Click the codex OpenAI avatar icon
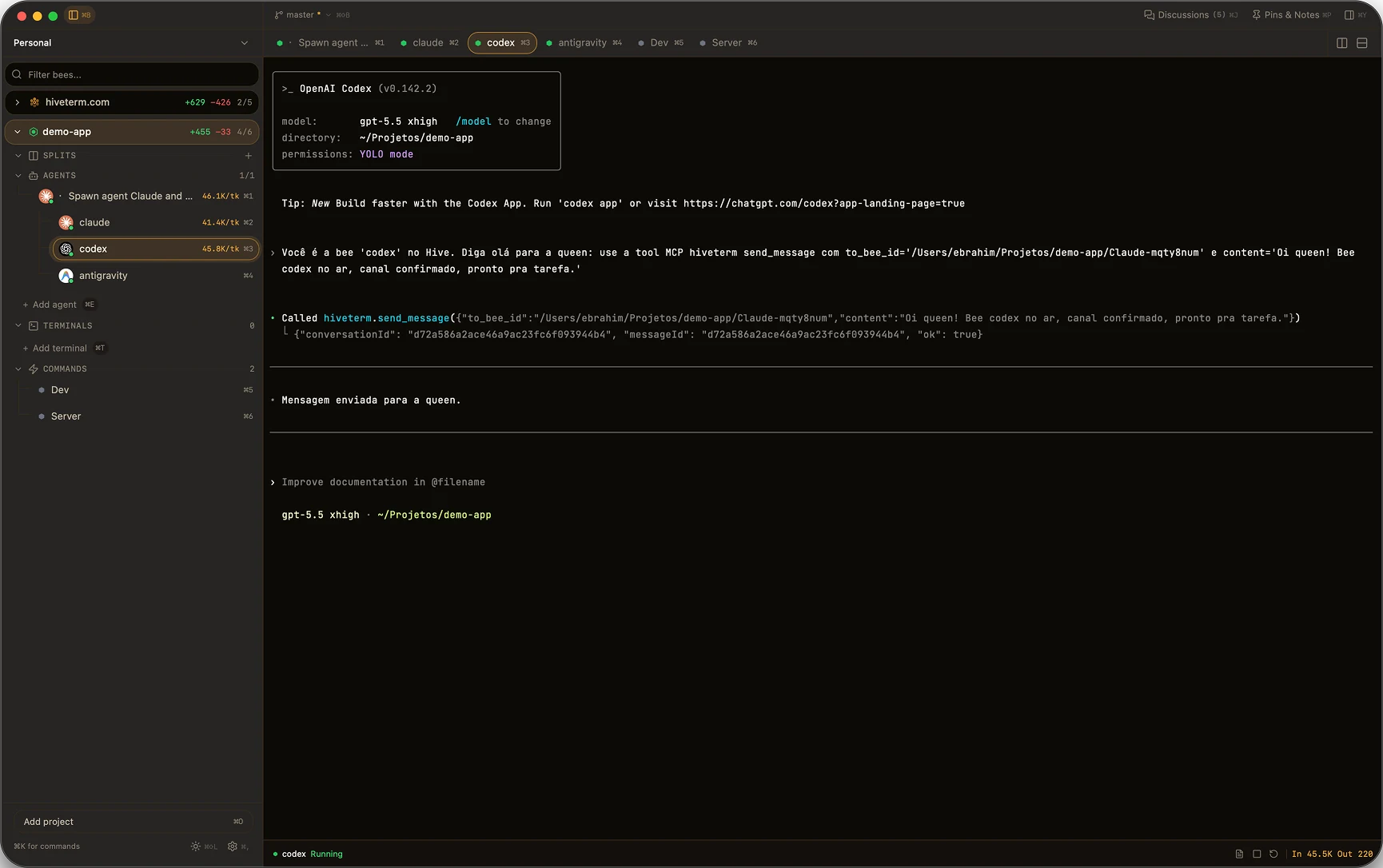 coord(66,249)
